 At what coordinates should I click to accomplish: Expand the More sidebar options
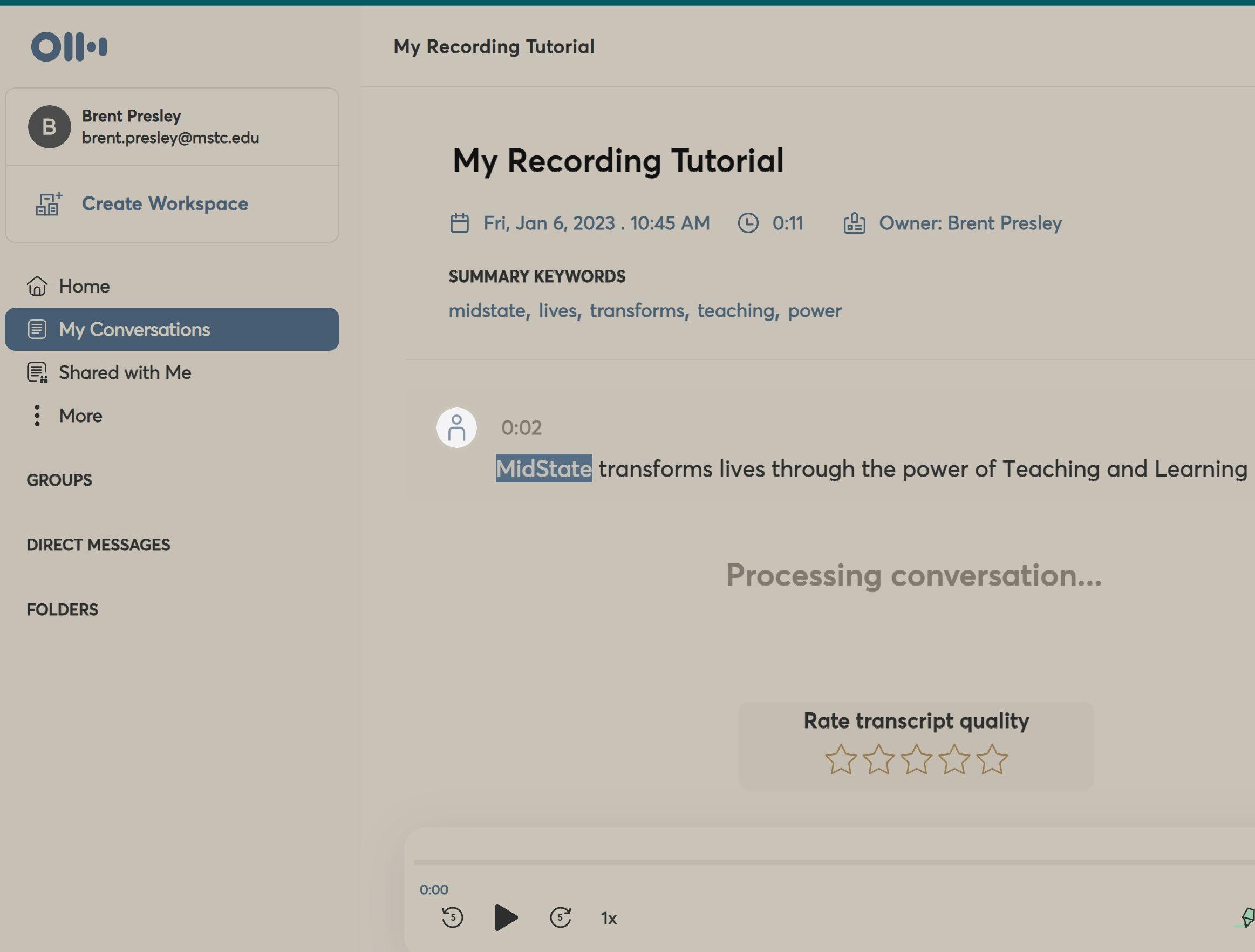tap(80, 416)
